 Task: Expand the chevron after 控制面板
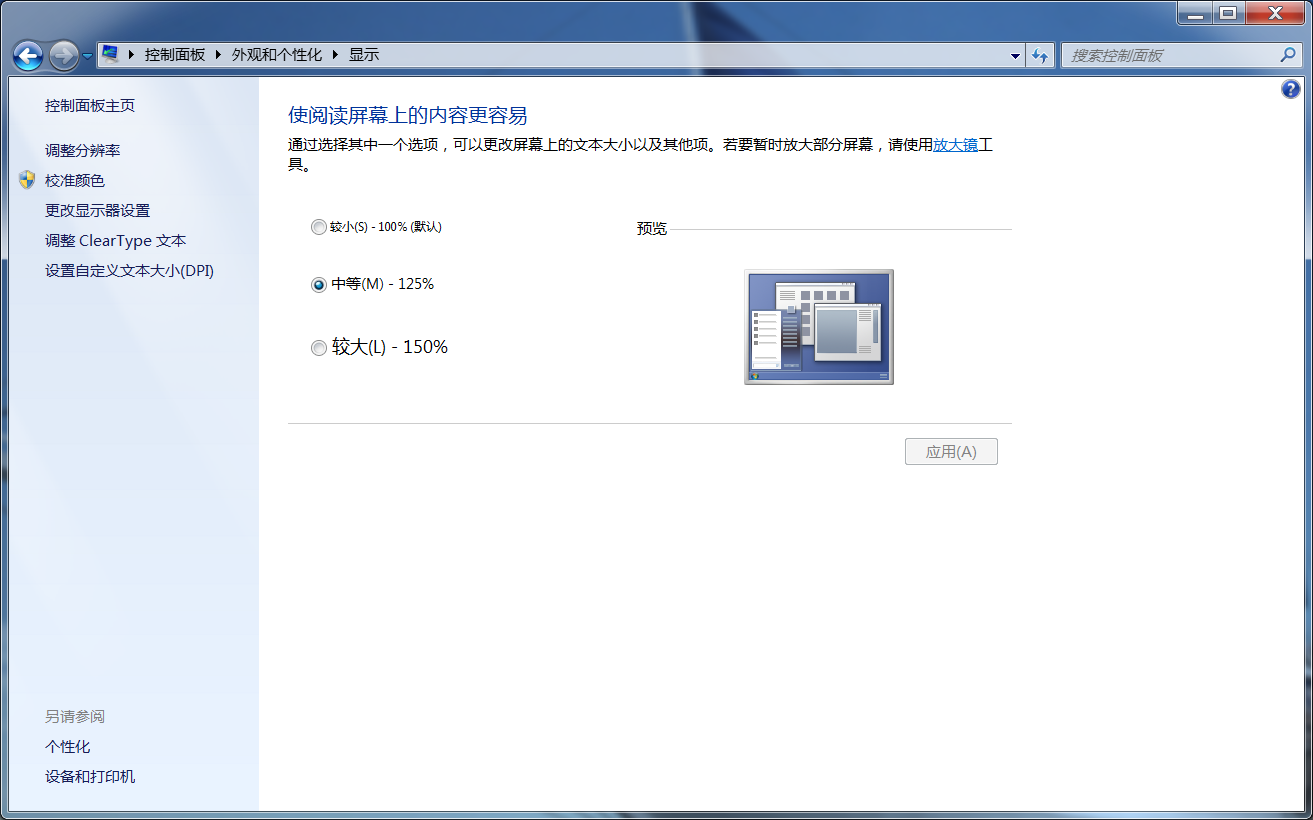219,55
